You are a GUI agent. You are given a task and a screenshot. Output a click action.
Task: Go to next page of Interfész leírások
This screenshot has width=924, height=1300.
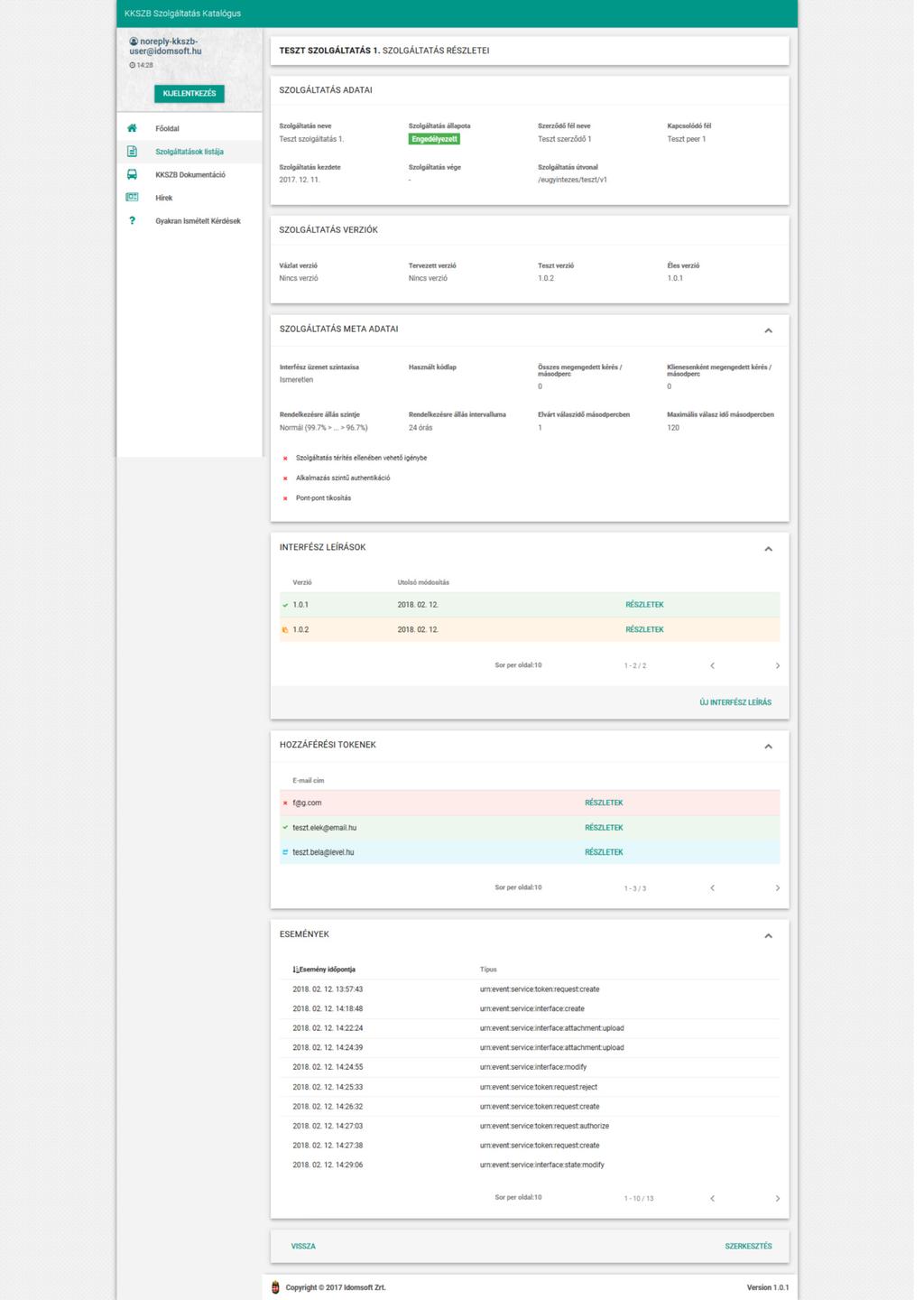point(778,665)
